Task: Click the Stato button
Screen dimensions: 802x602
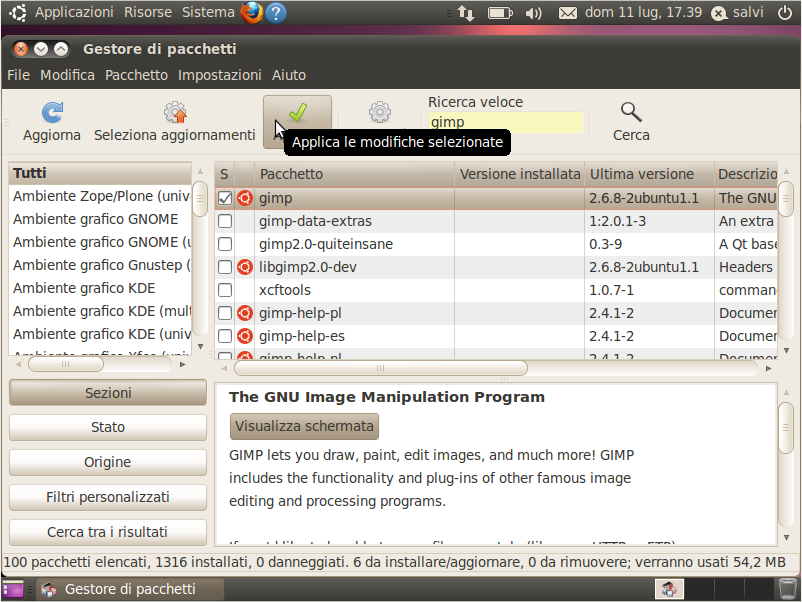Action: [x=108, y=427]
